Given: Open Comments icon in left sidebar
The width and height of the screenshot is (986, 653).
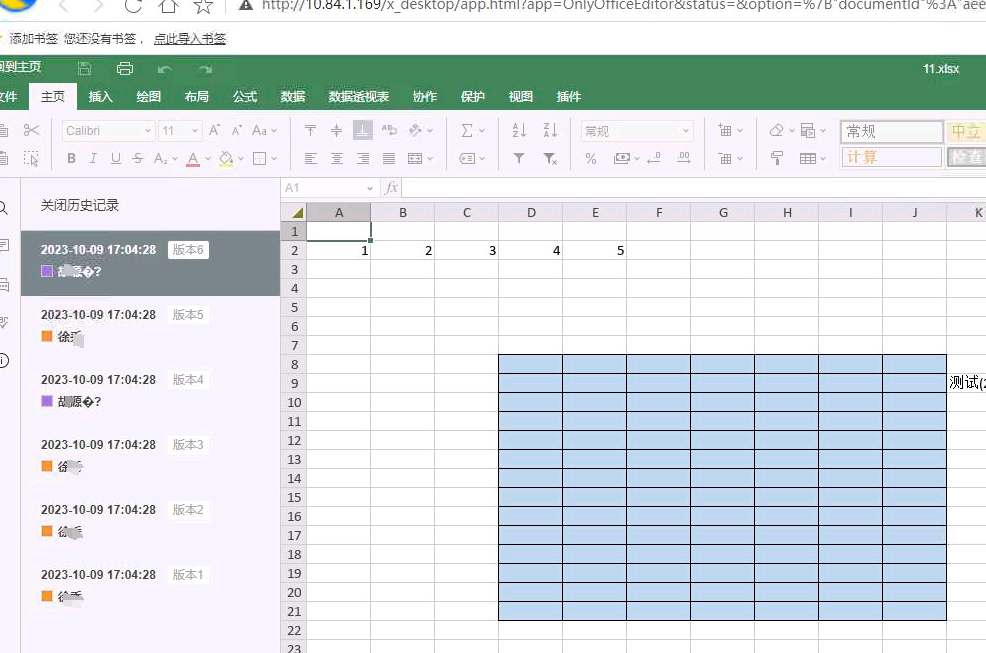Looking at the screenshot, I should tap(4, 246).
